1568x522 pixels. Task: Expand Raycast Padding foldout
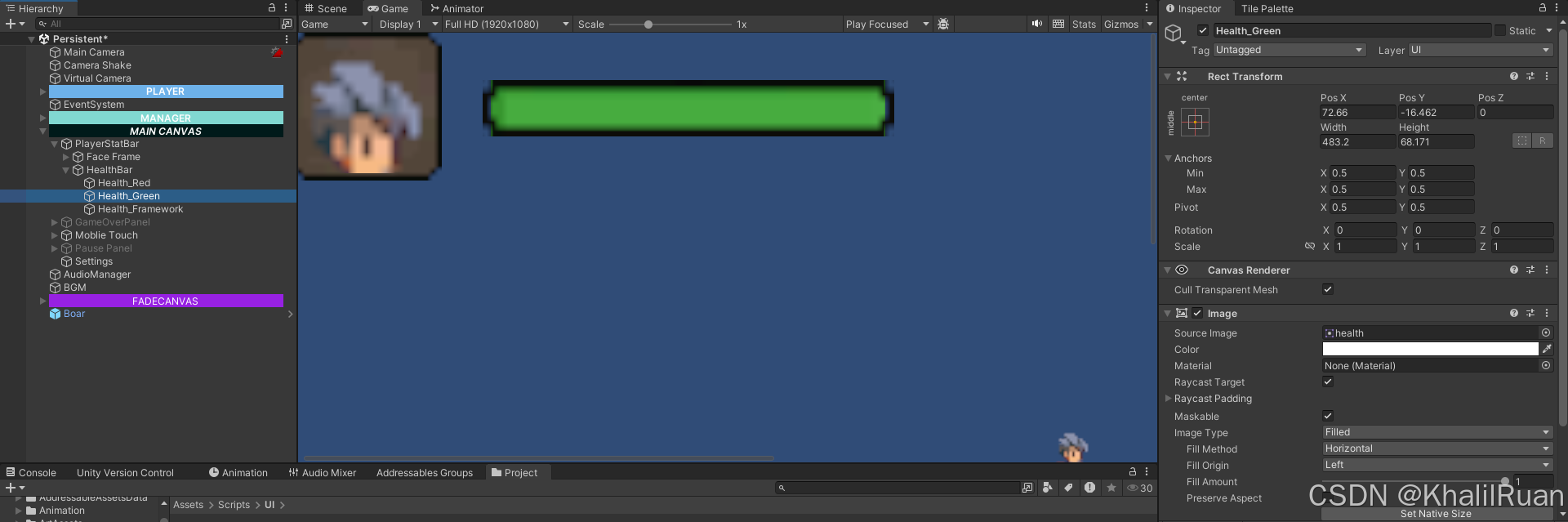pos(1168,398)
